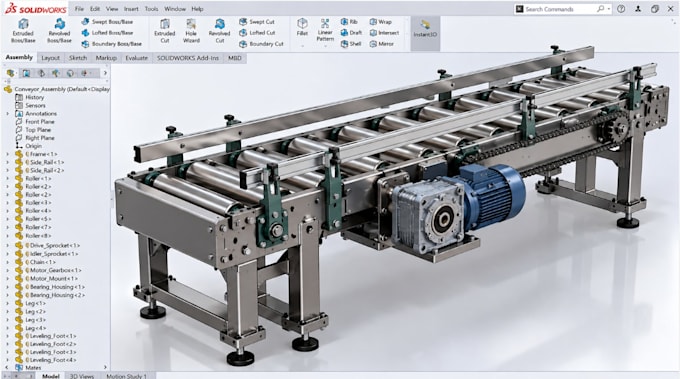680x379 pixels.
Task: Open the Motion Study 1 tab
Action: [x=127, y=376]
